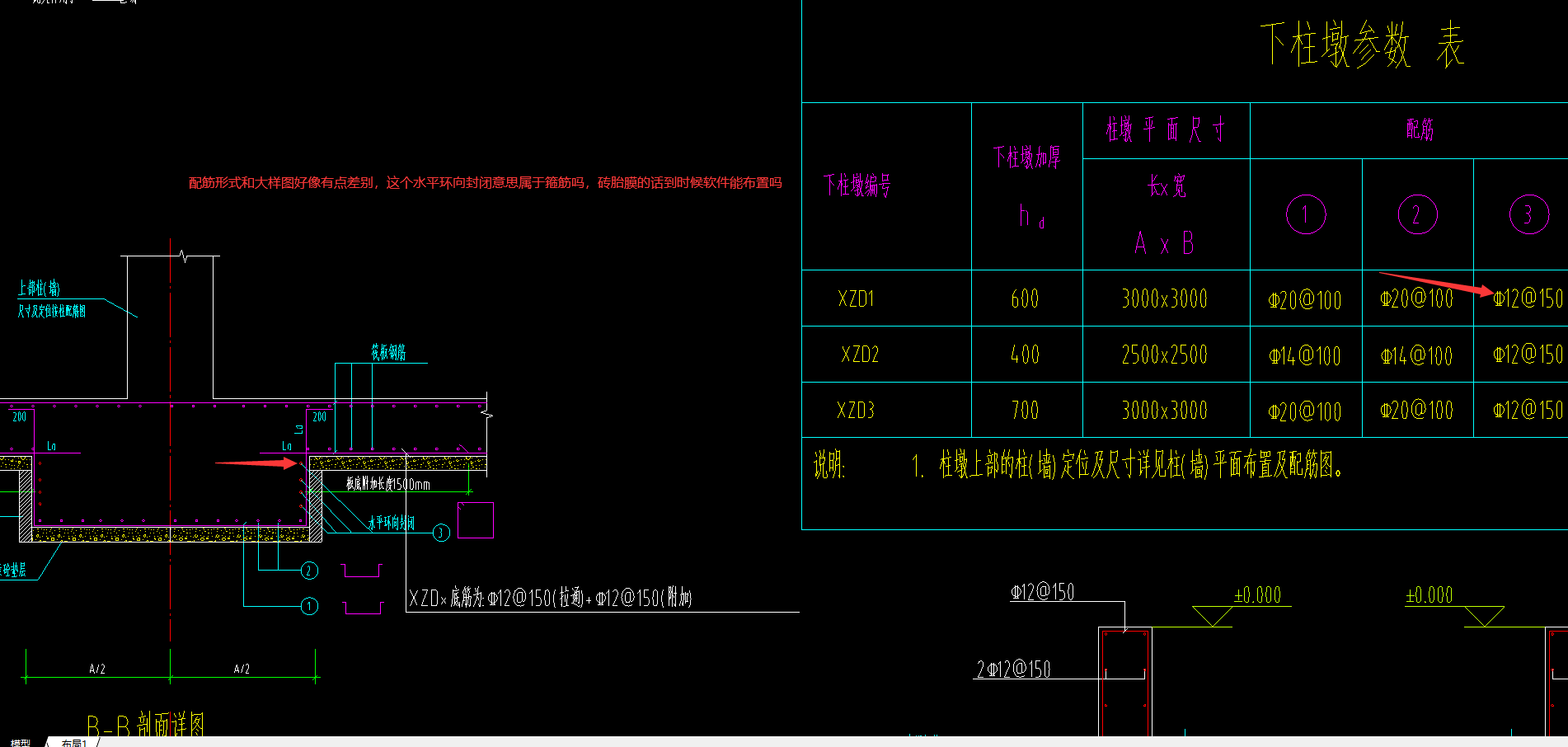
Task: Click the Φ12@150 label near lower detail
Action: coord(1042,592)
